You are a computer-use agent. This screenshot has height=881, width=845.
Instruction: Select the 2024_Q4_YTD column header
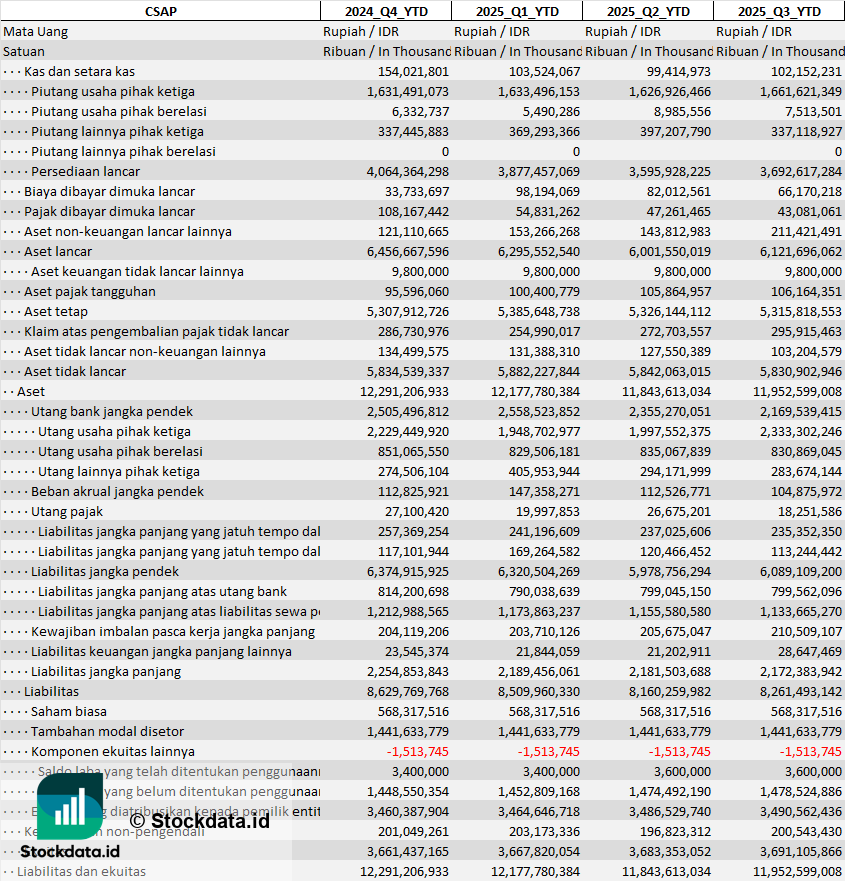point(385,11)
